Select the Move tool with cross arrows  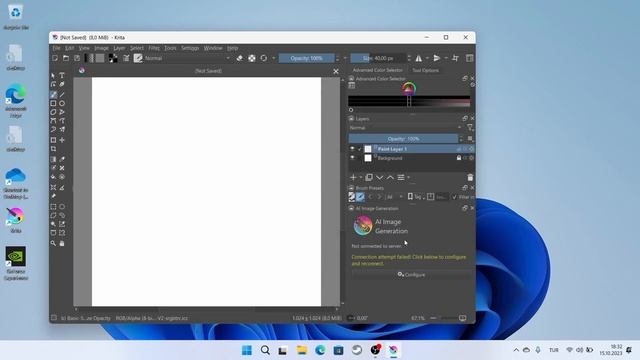(x=62, y=140)
